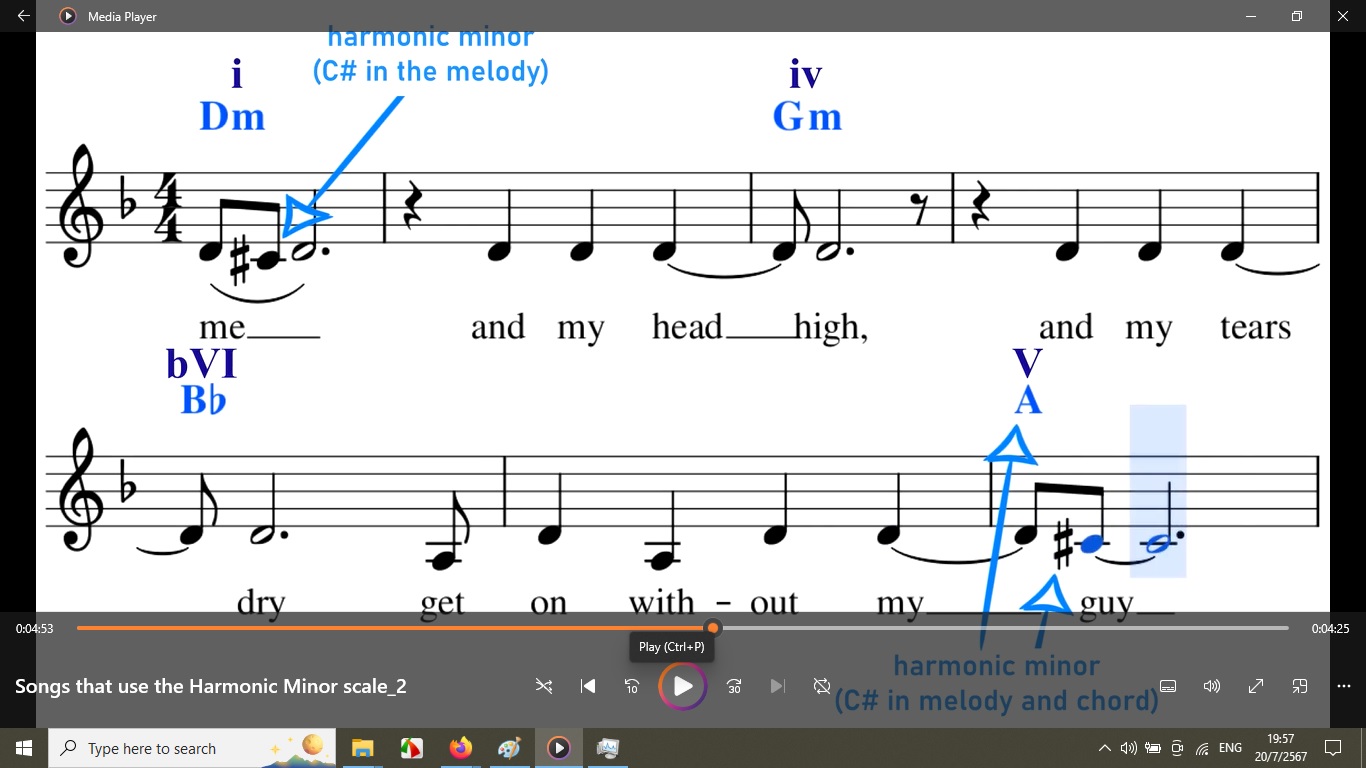Click the remaining time 0:04:25

click(1330, 629)
